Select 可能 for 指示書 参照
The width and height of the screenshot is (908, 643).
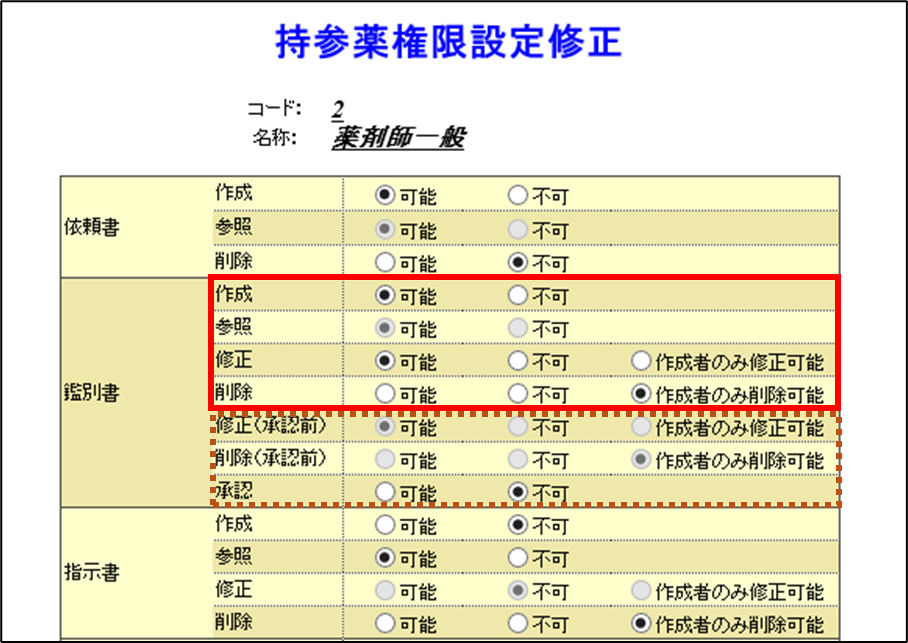coord(385,557)
